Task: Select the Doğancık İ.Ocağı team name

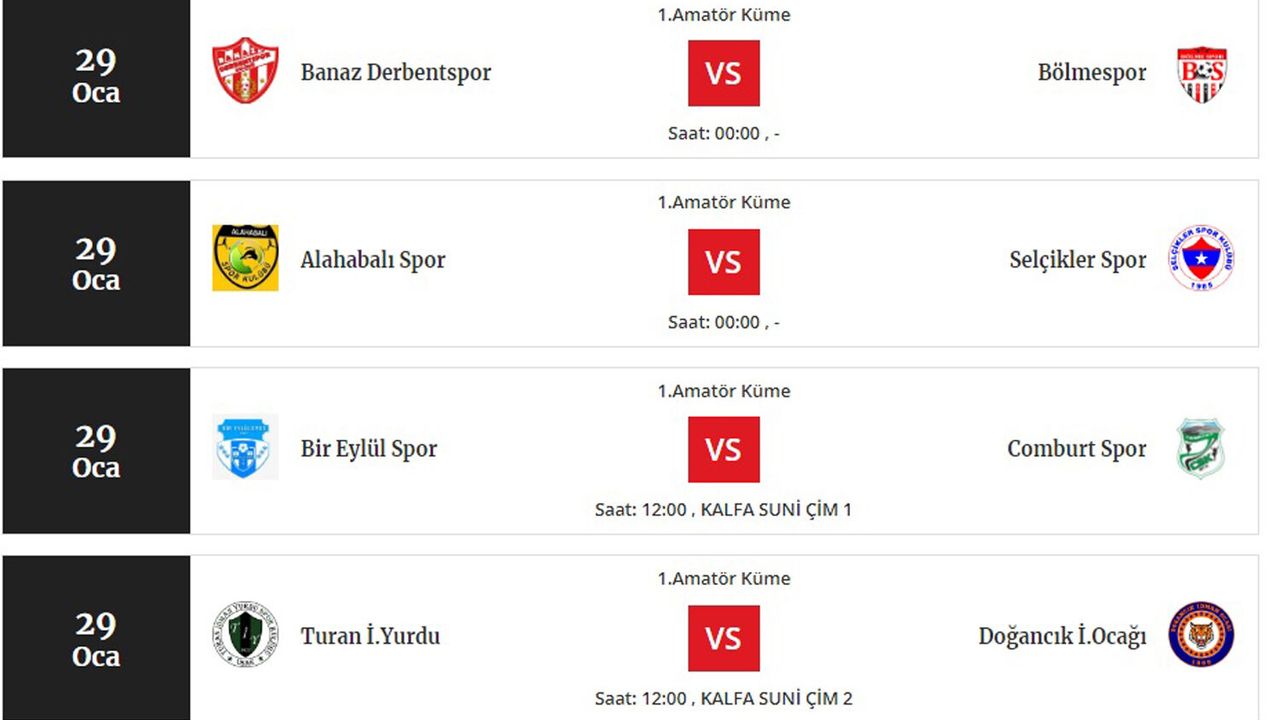Action: [x=1062, y=636]
